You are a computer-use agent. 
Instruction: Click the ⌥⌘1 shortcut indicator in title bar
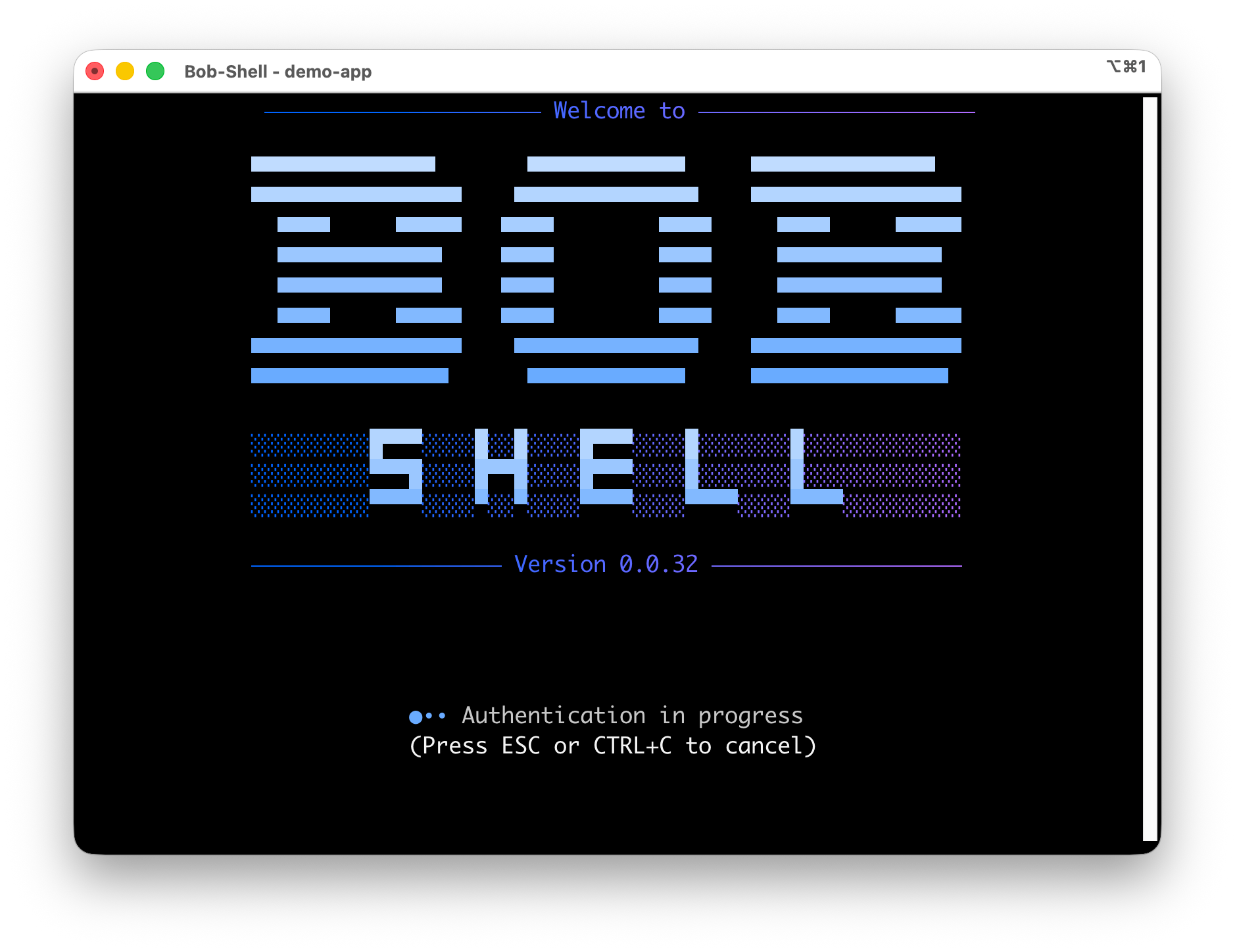(1126, 66)
